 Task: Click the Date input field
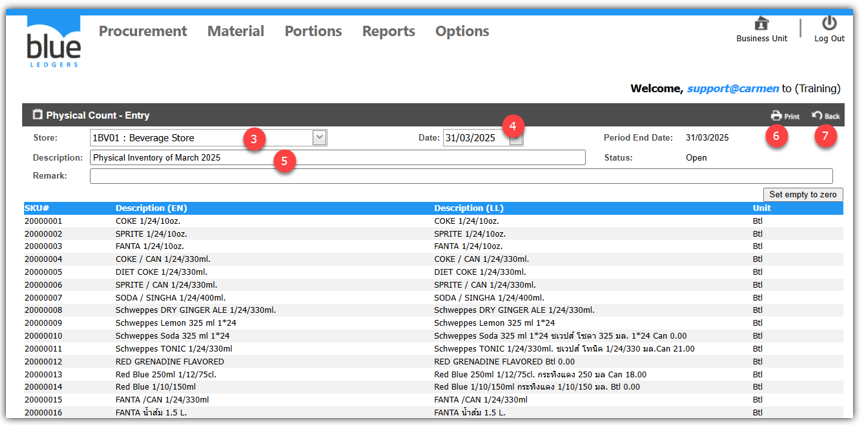(474, 138)
